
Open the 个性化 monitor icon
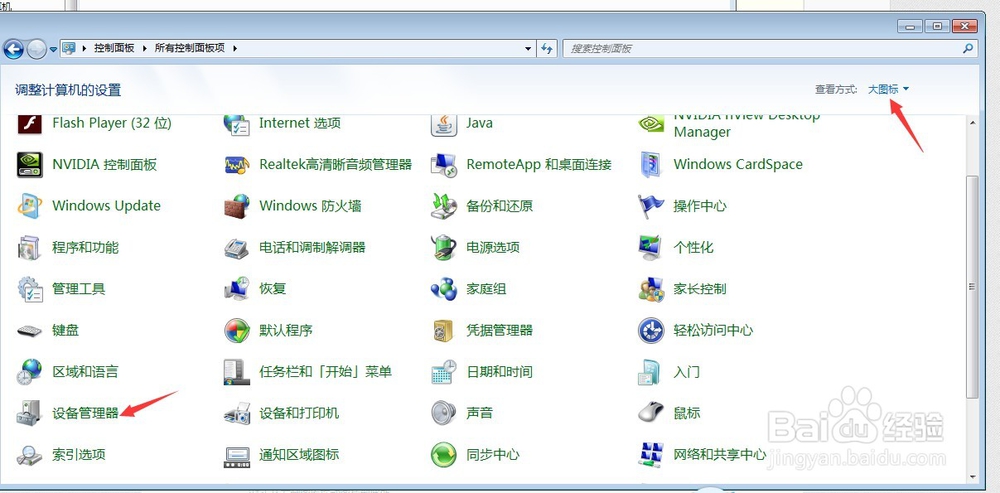pos(651,247)
